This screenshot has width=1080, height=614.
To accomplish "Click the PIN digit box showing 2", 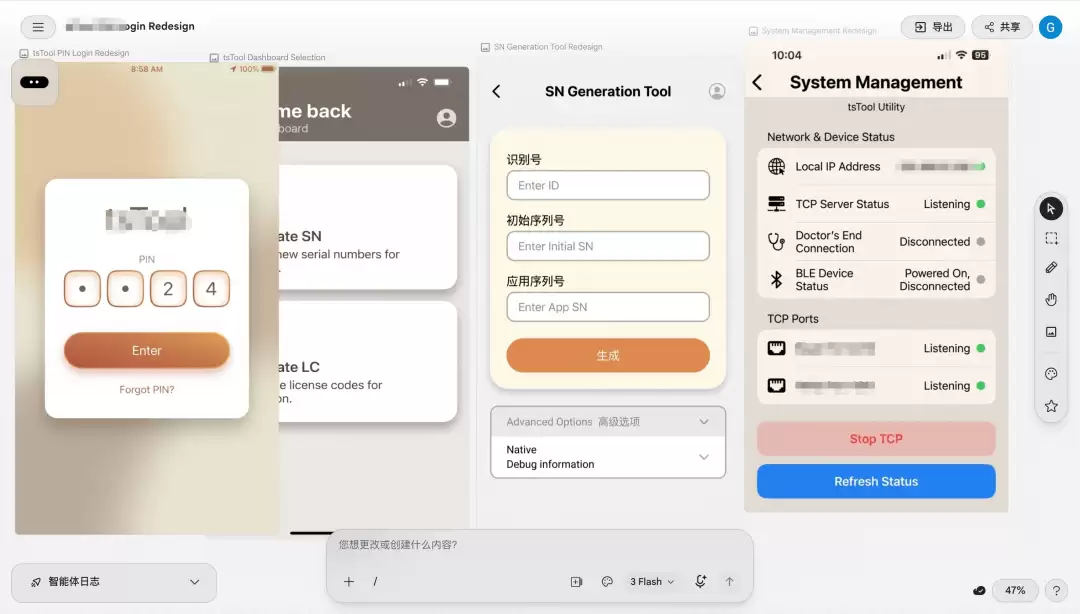I will (168, 289).
